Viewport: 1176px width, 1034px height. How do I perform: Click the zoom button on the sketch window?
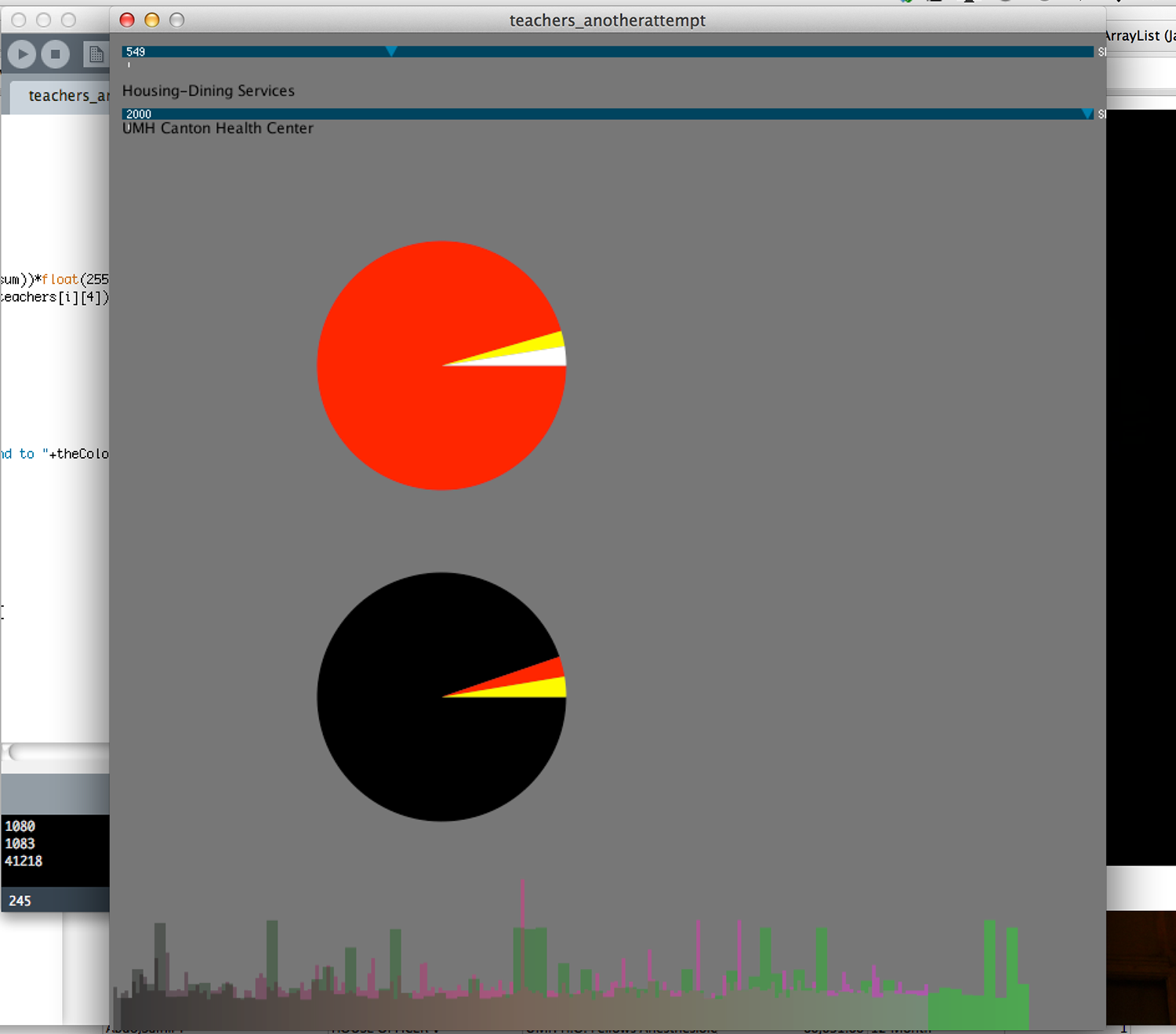point(177,20)
